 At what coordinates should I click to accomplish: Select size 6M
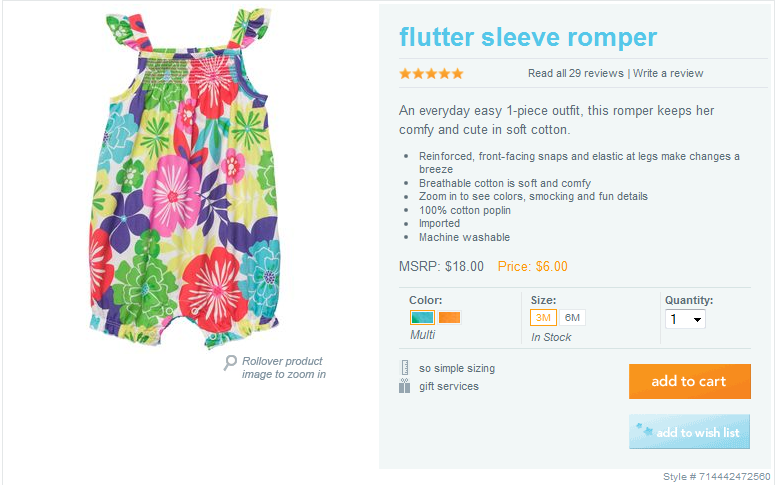point(572,318)
